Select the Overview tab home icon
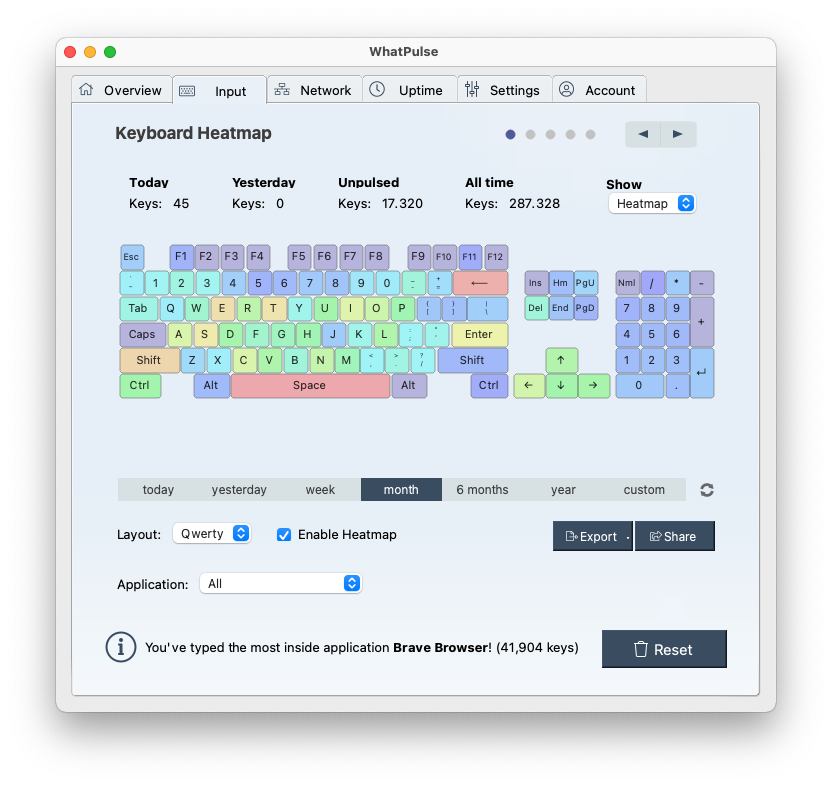This screenshot has width=832, height=786. (87, 89)
